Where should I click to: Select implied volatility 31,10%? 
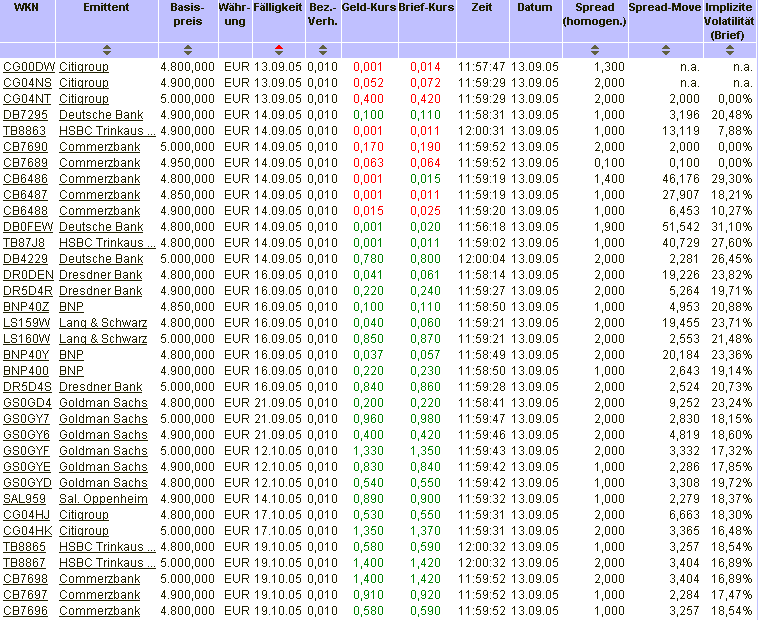point(732,226)
